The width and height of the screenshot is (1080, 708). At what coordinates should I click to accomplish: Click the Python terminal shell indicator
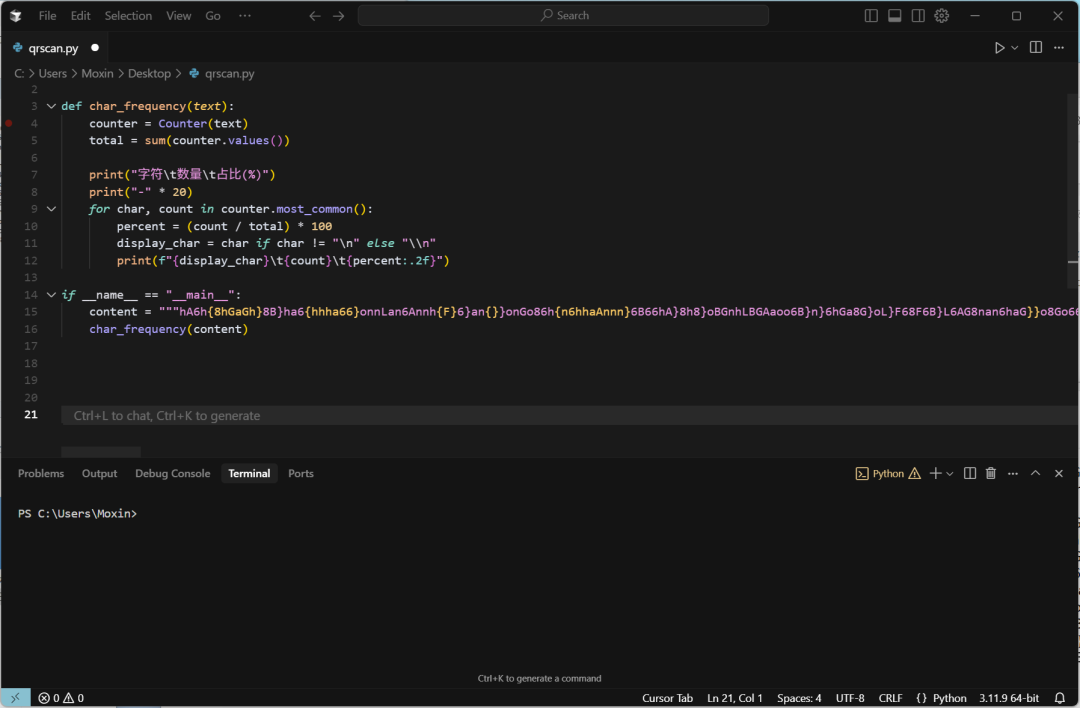tap(880, 474)
